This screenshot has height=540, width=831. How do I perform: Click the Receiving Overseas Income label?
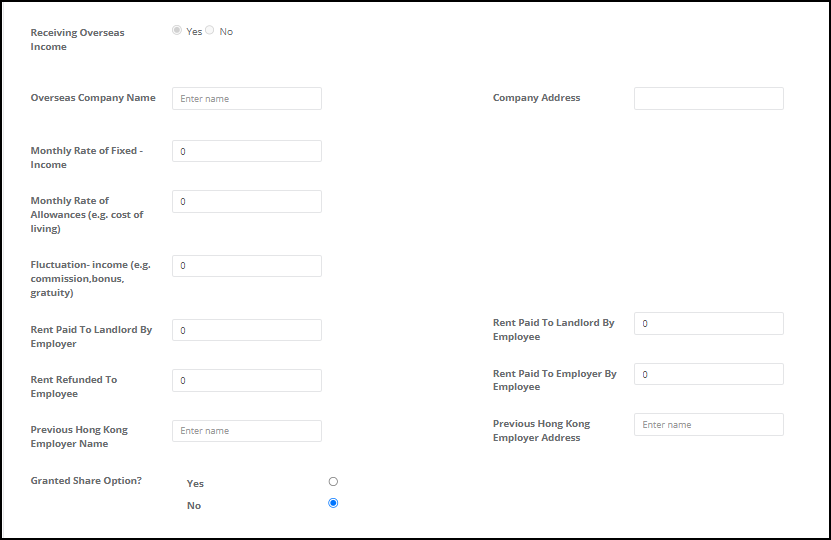(x=77, y=39)
